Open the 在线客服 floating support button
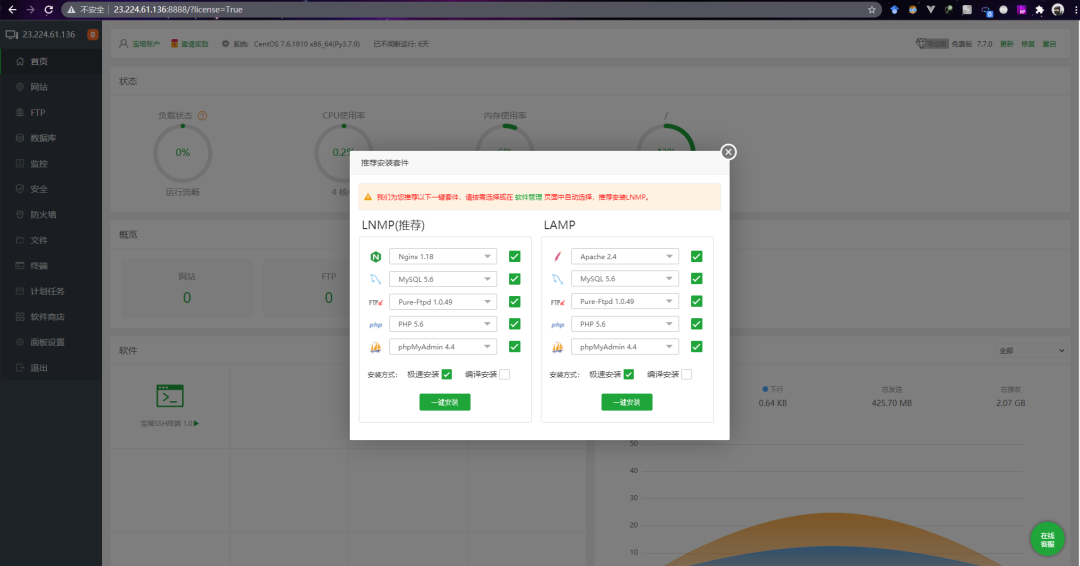The width and height of the screenshot is (1080, 566). (x=1048, y=539)
